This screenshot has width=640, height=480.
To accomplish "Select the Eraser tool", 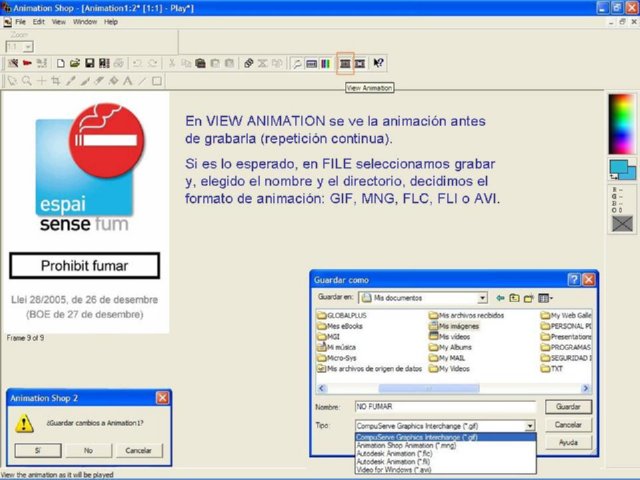I will (x=99, y=81).
